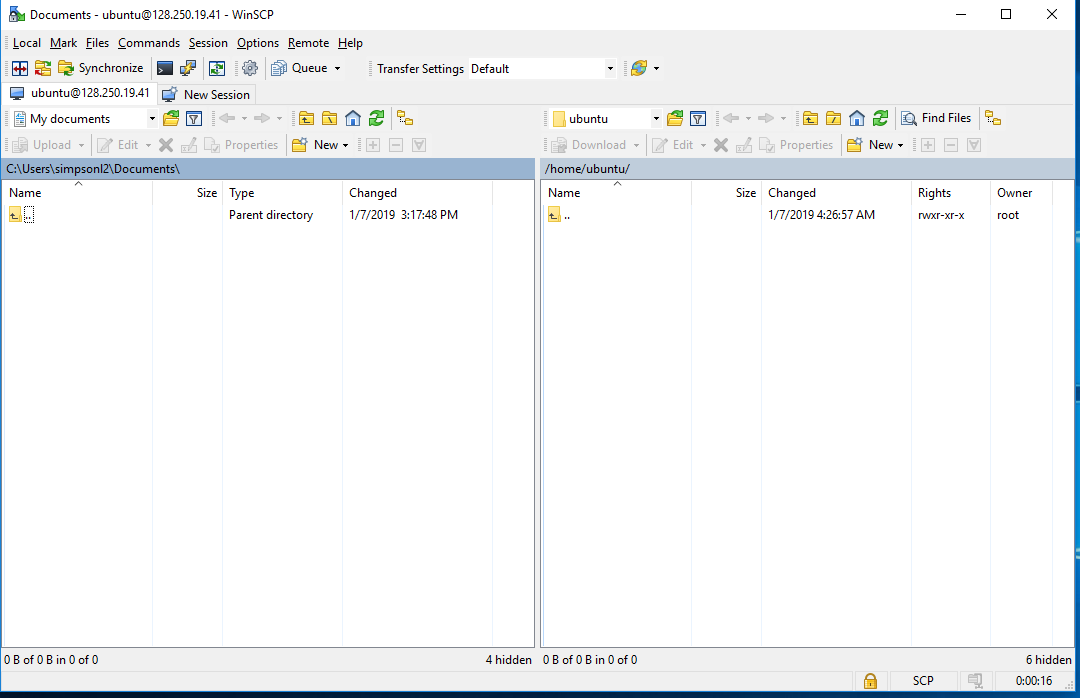Toggle the remote directory tree icon
Image resolution: width=1080 pixels, height=698 pixels.
click(993, 118)
